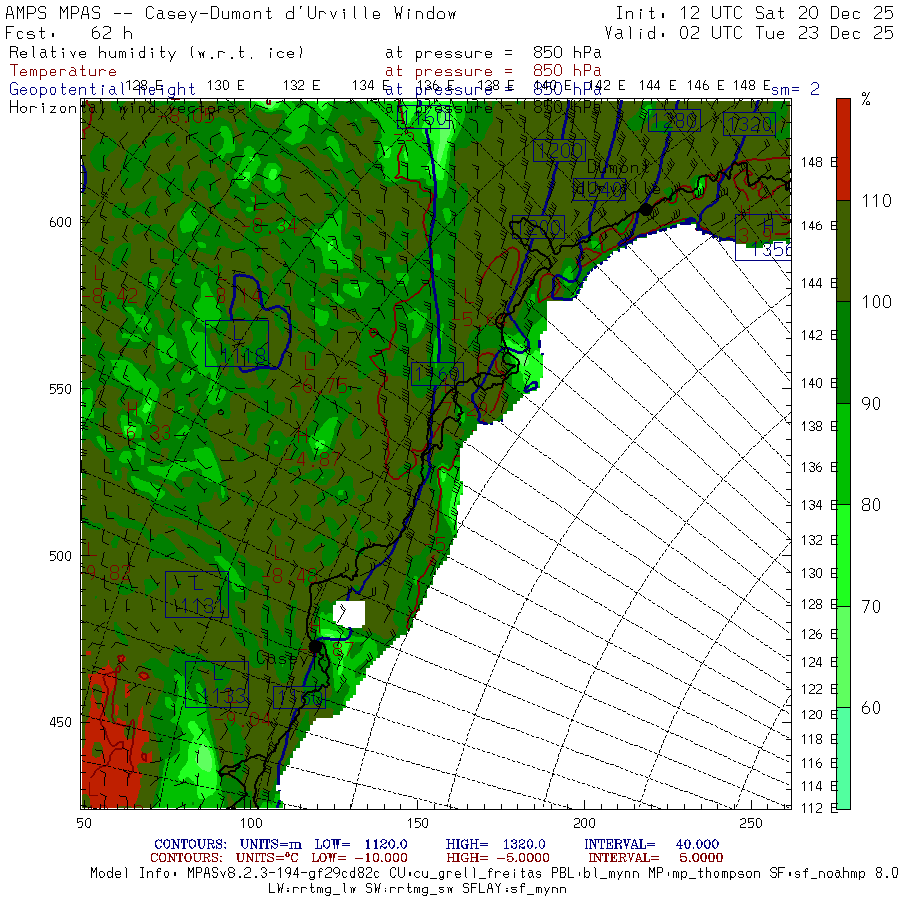The height and width of the screenshot is (900, 900).
Task: Click the left axis tick label "450"
Action: (60, 721)
